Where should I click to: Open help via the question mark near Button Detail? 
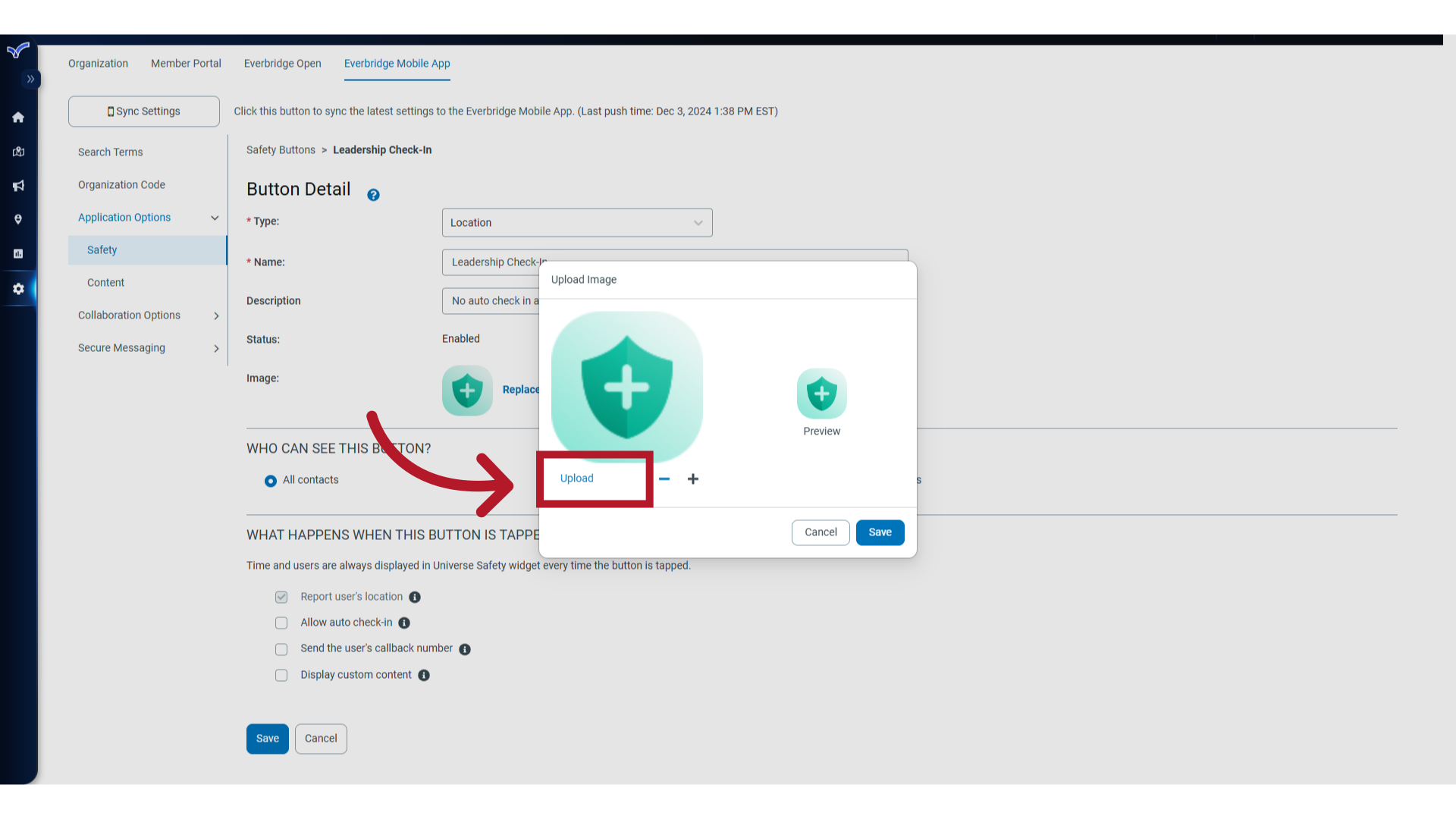[373, 195]
